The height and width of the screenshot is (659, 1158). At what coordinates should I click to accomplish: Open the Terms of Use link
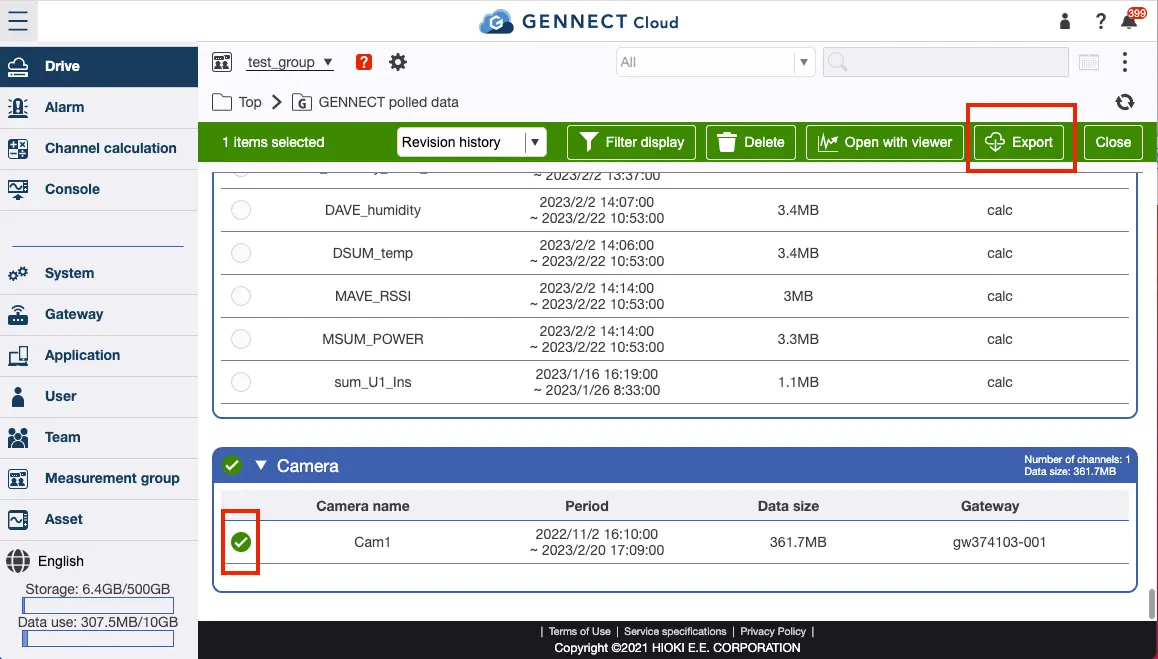(578, 631)
